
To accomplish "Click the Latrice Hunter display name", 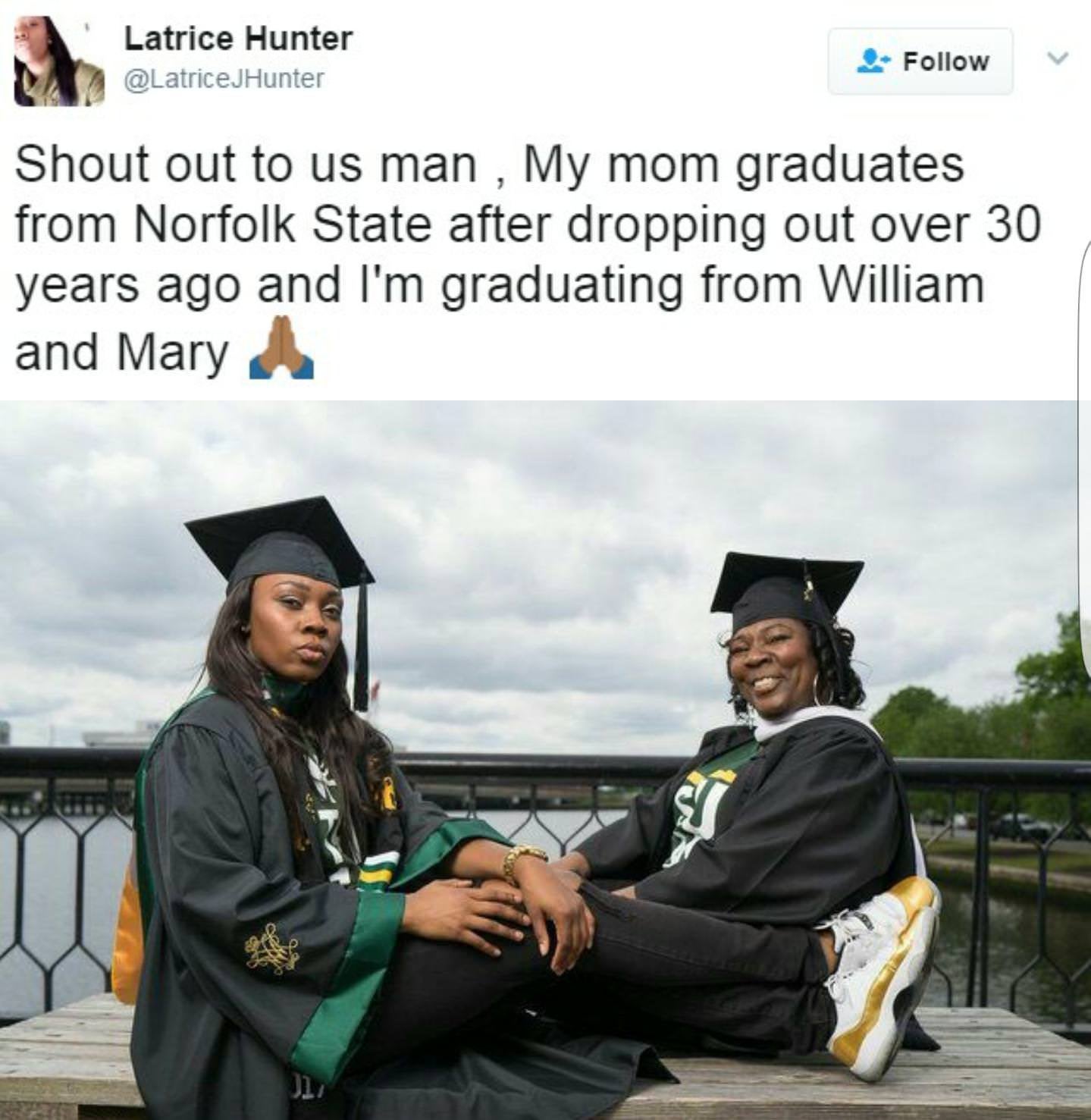I will coord(238,38).
